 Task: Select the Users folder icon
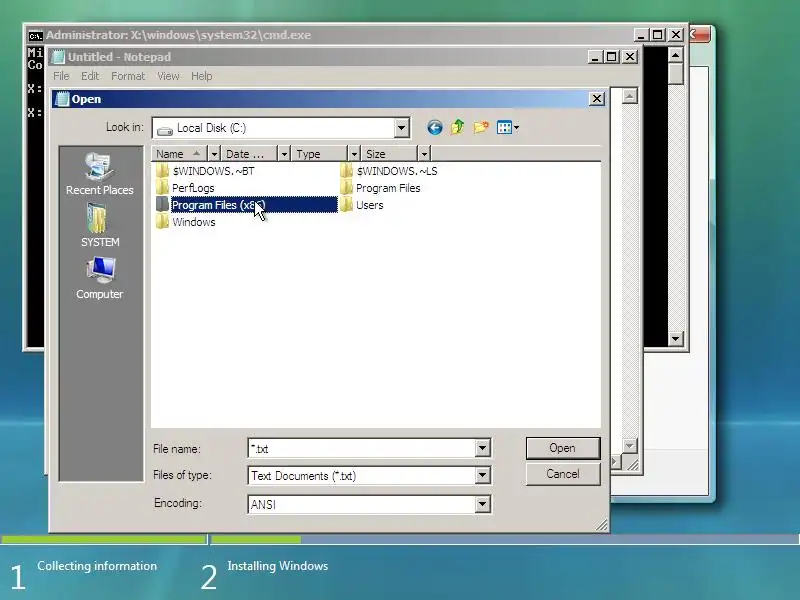pos(346,205)
